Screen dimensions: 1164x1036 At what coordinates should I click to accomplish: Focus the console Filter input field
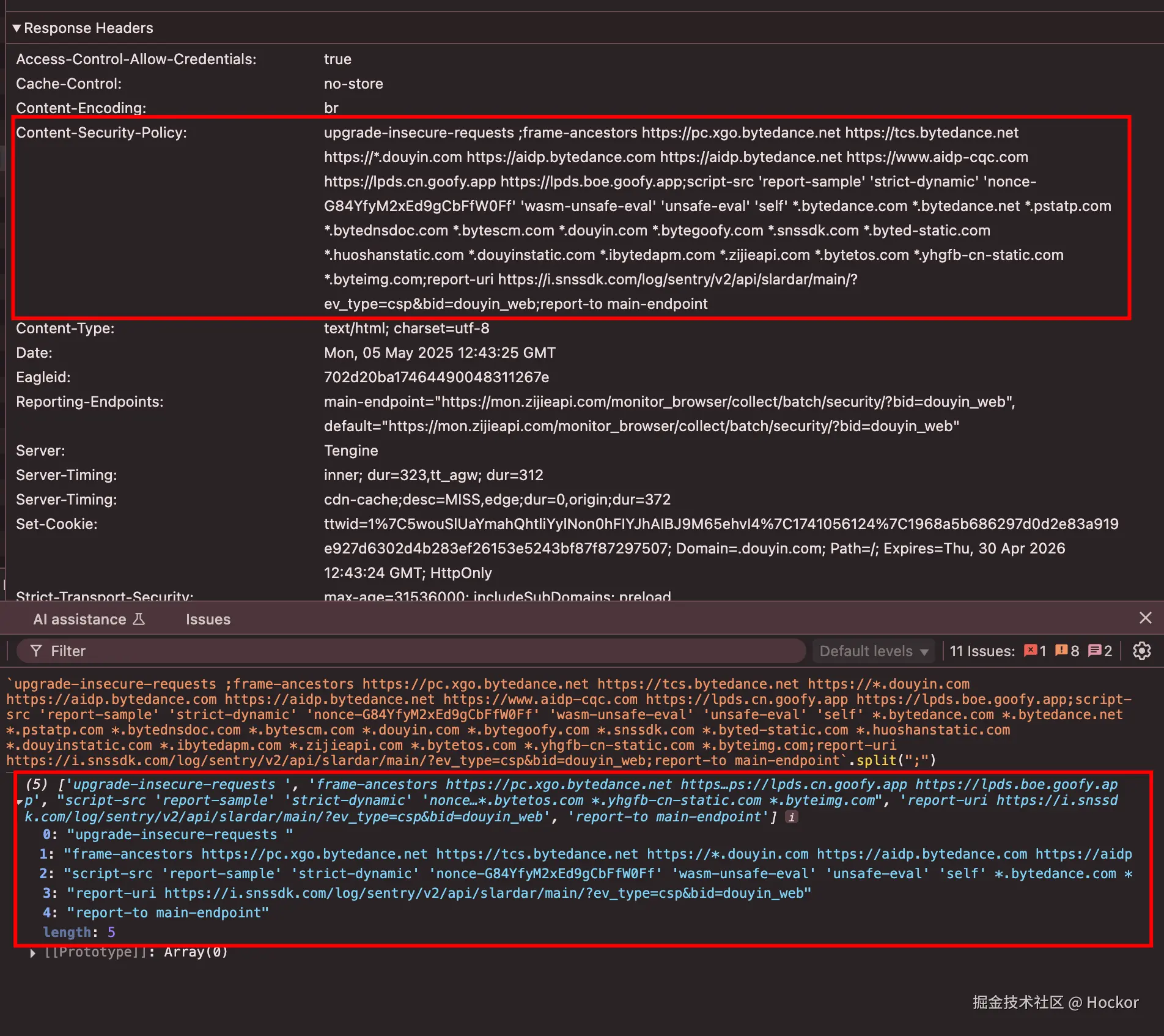pyautogui.click(x=411, y=651)
